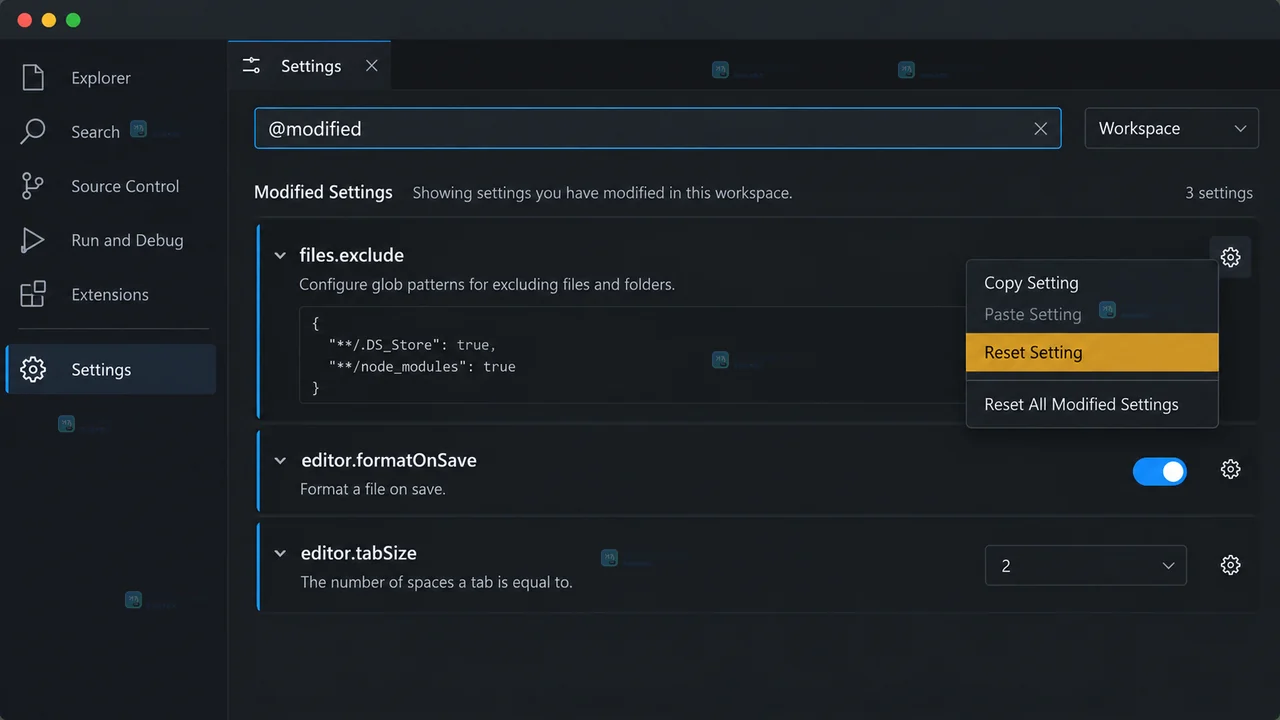Click 'Showing settings you have modified' text
The width and height of the screenshot is (1280, 720).
[x=602, y=193]
